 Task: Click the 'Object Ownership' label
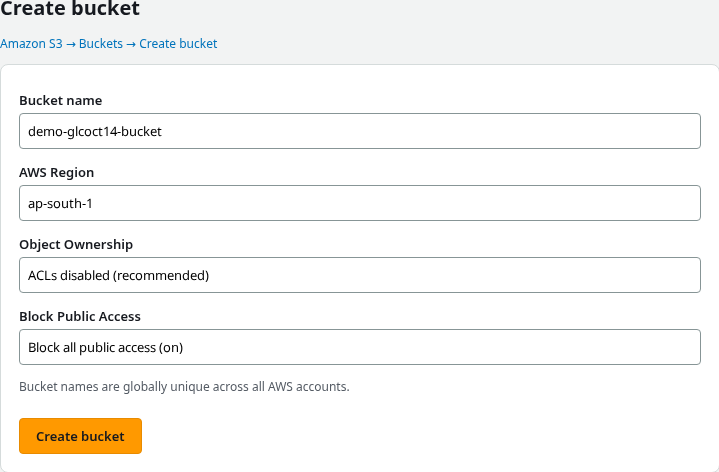(x=76, y=244)
